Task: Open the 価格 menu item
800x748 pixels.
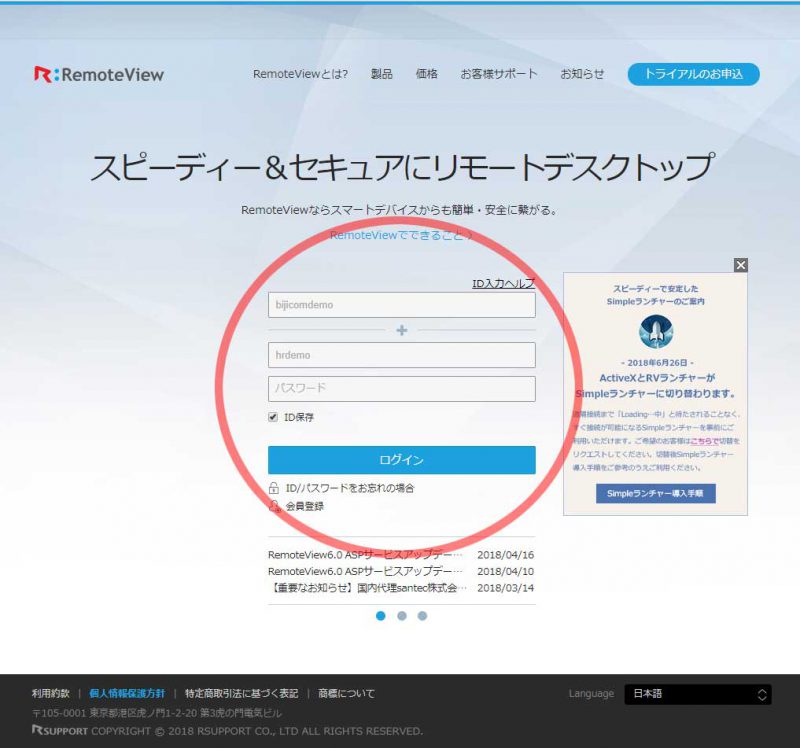Action: click(427, 74)
